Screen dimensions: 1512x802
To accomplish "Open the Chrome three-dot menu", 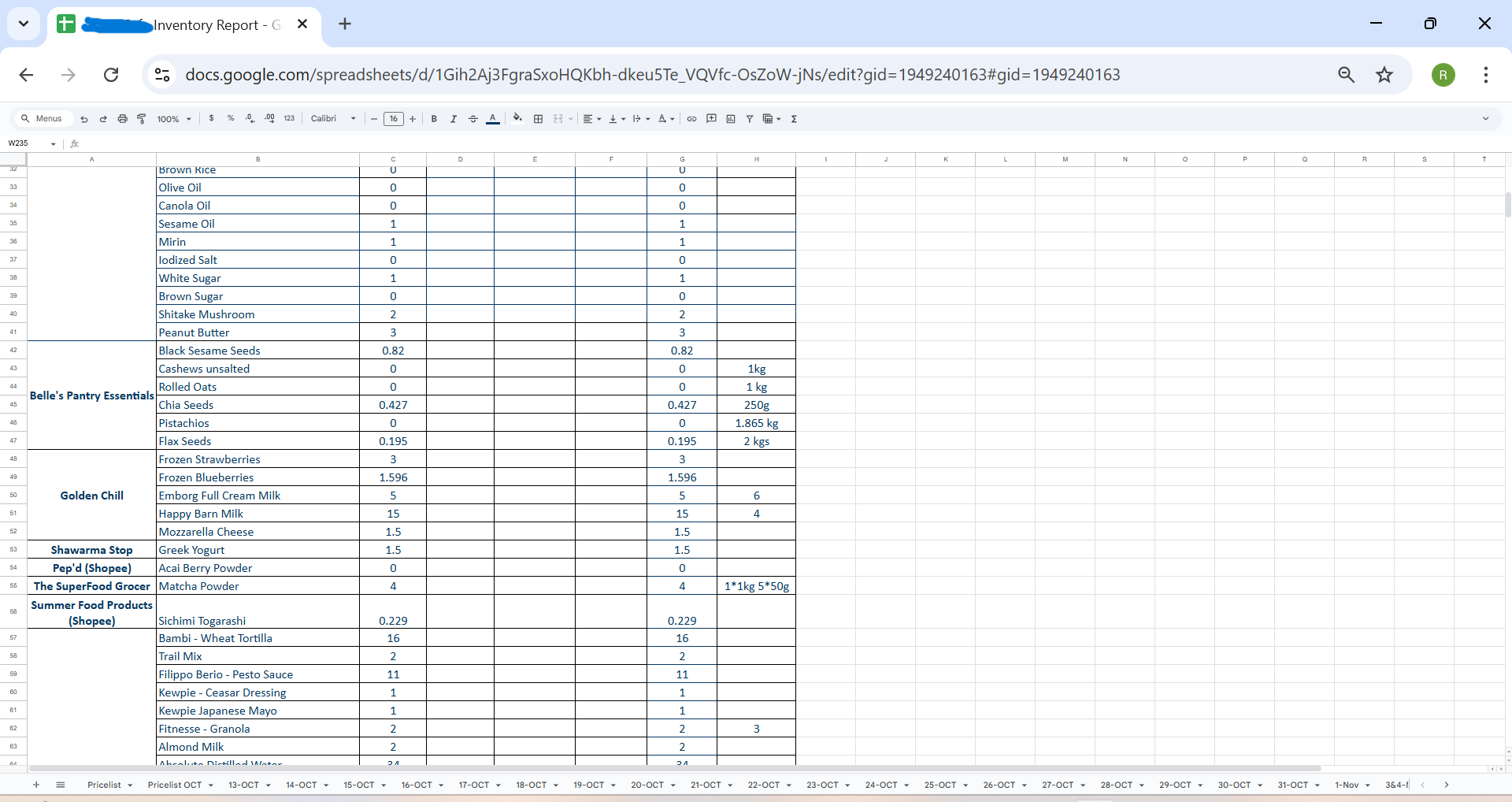I will (1486, 75).
